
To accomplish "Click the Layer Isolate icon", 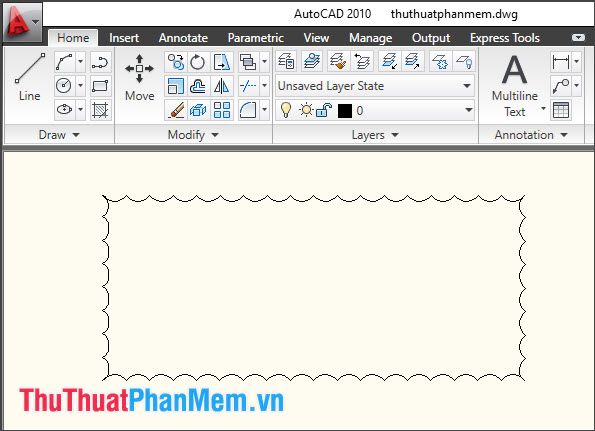I will coord(390,61).
